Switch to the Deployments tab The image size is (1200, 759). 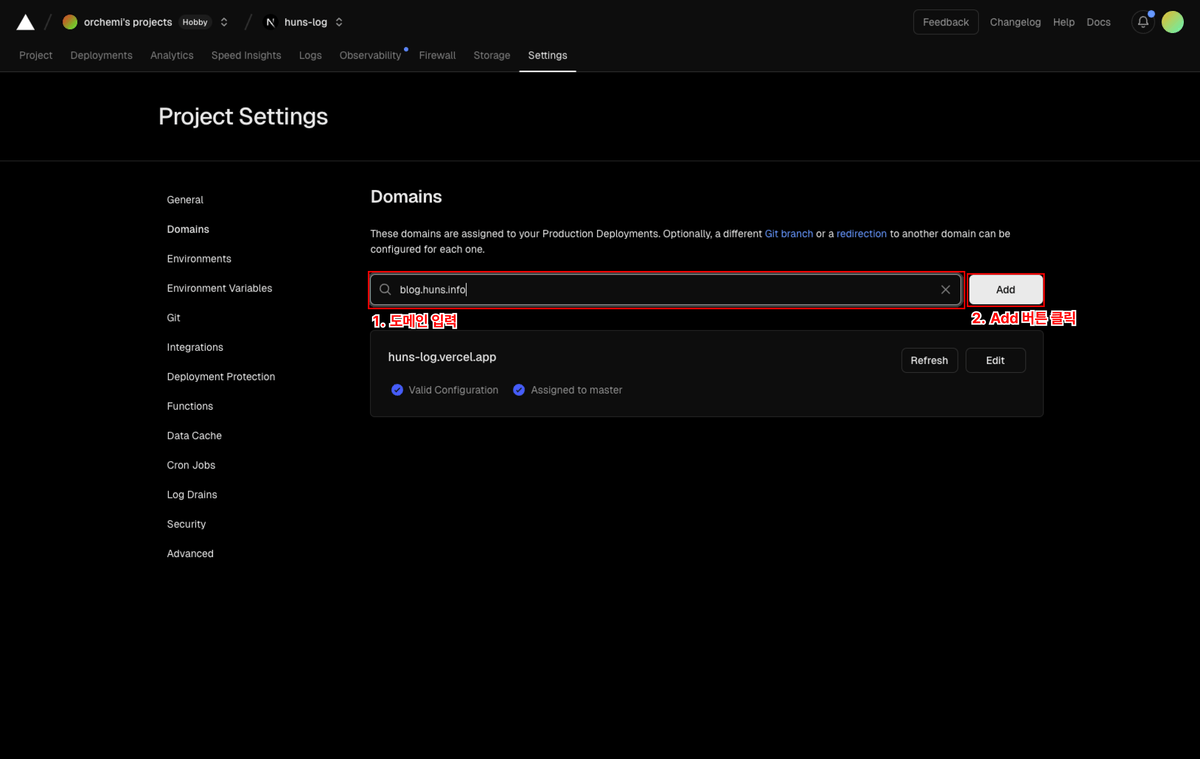coord(101,55)
